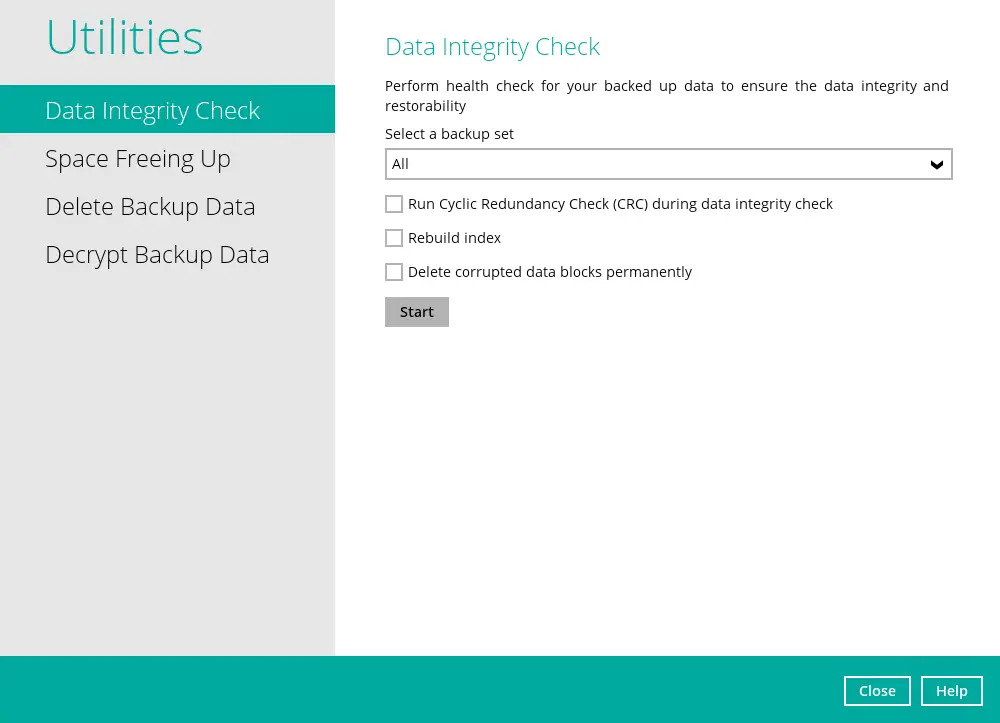Open the Data Integrity Check section
Screen dimensions: 1000x723
[x=153, y=110]
